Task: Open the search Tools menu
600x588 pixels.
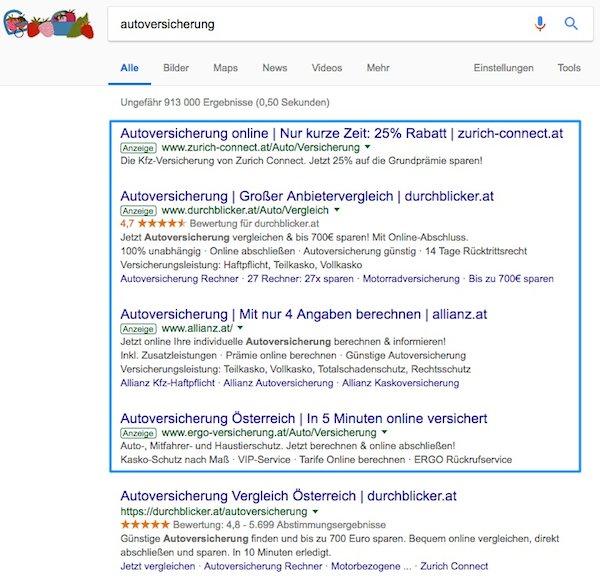Action: click(x=569, y=68)
